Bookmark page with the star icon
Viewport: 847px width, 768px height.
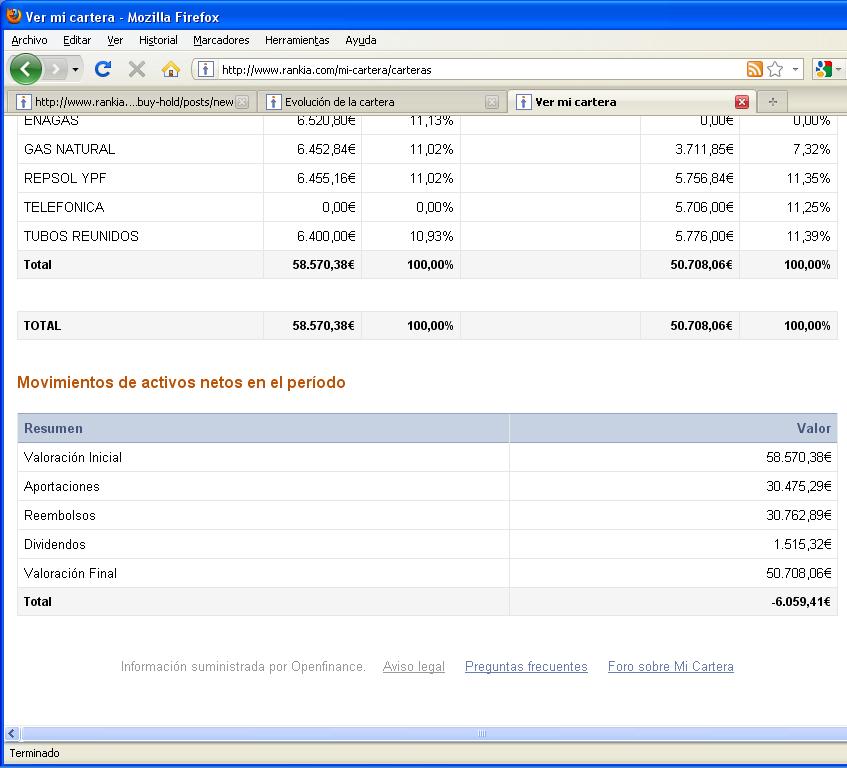[x=775, y=69]
